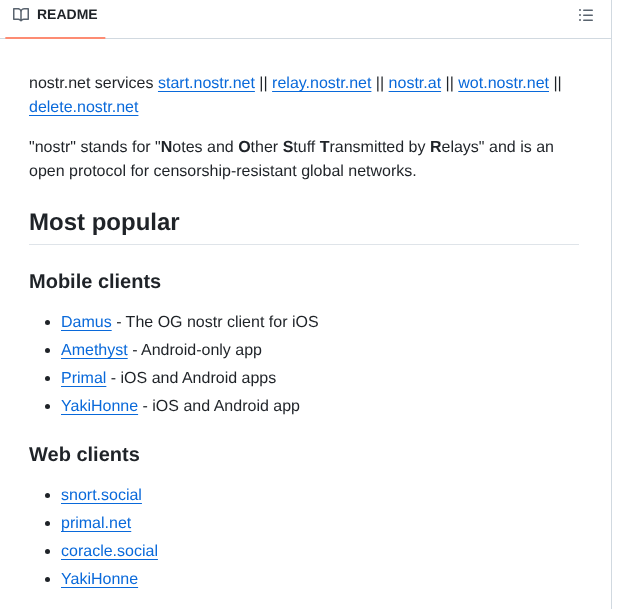The width and height of the screenshot is (620, 609).
Task: Open the Primal mobile client link
Action: [x=83, y=378]
